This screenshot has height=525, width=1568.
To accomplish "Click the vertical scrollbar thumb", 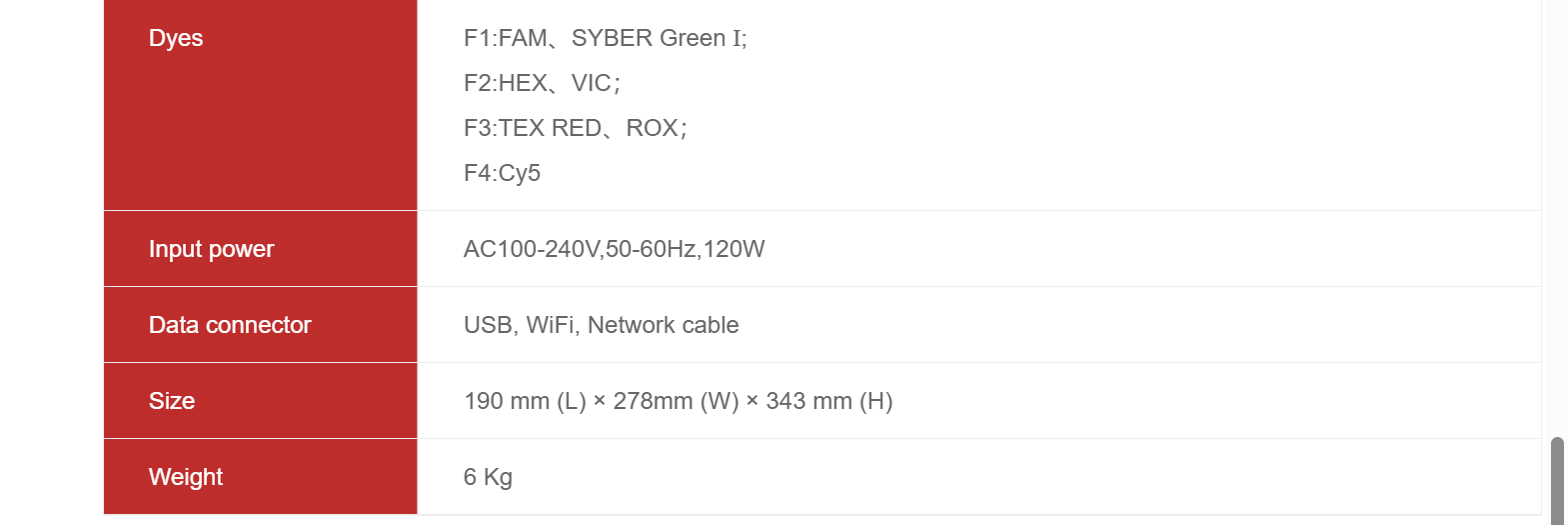I will tap(1557, 480).
